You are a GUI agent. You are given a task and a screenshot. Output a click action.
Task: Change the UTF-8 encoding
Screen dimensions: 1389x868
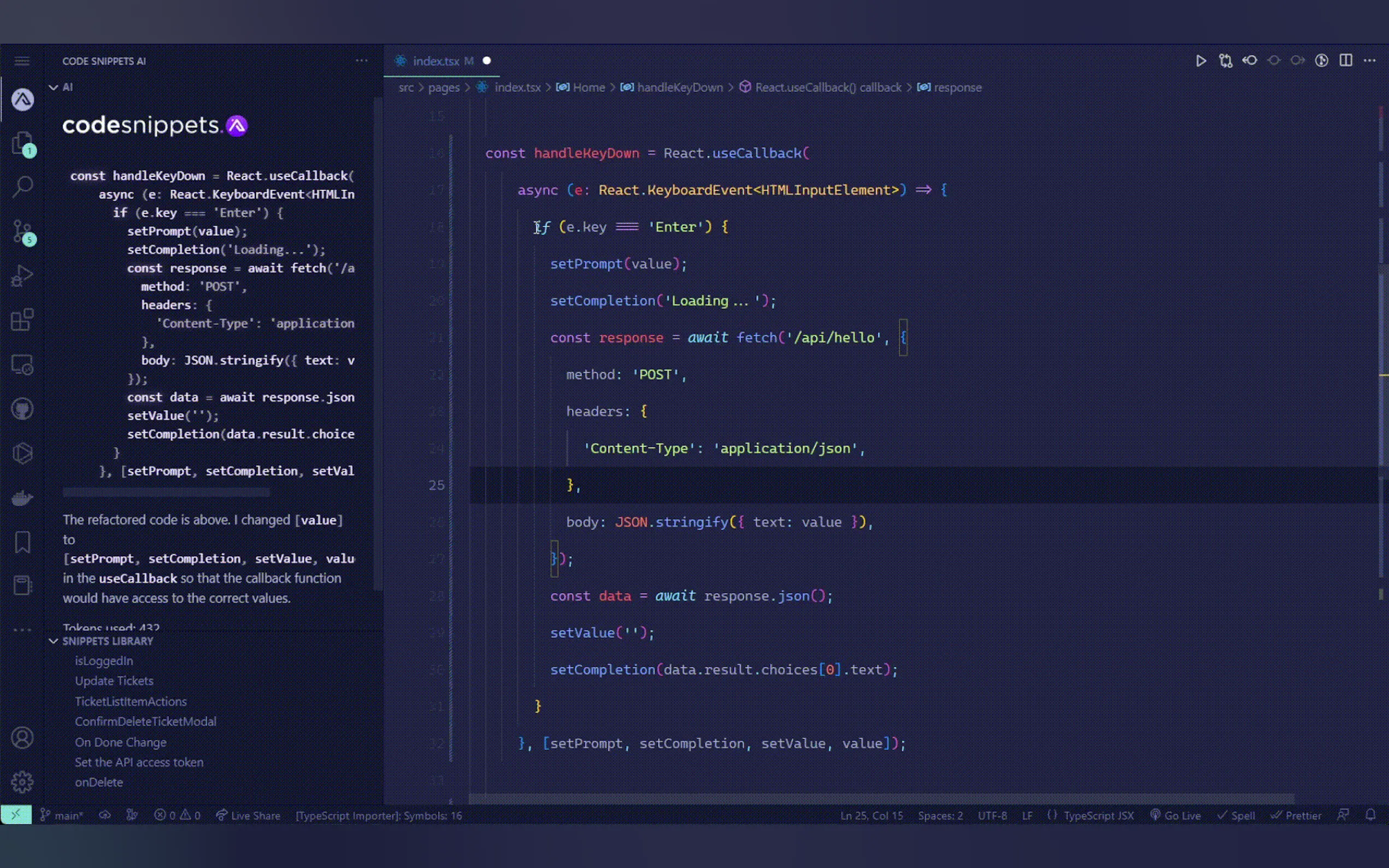(x=992, y=815)
